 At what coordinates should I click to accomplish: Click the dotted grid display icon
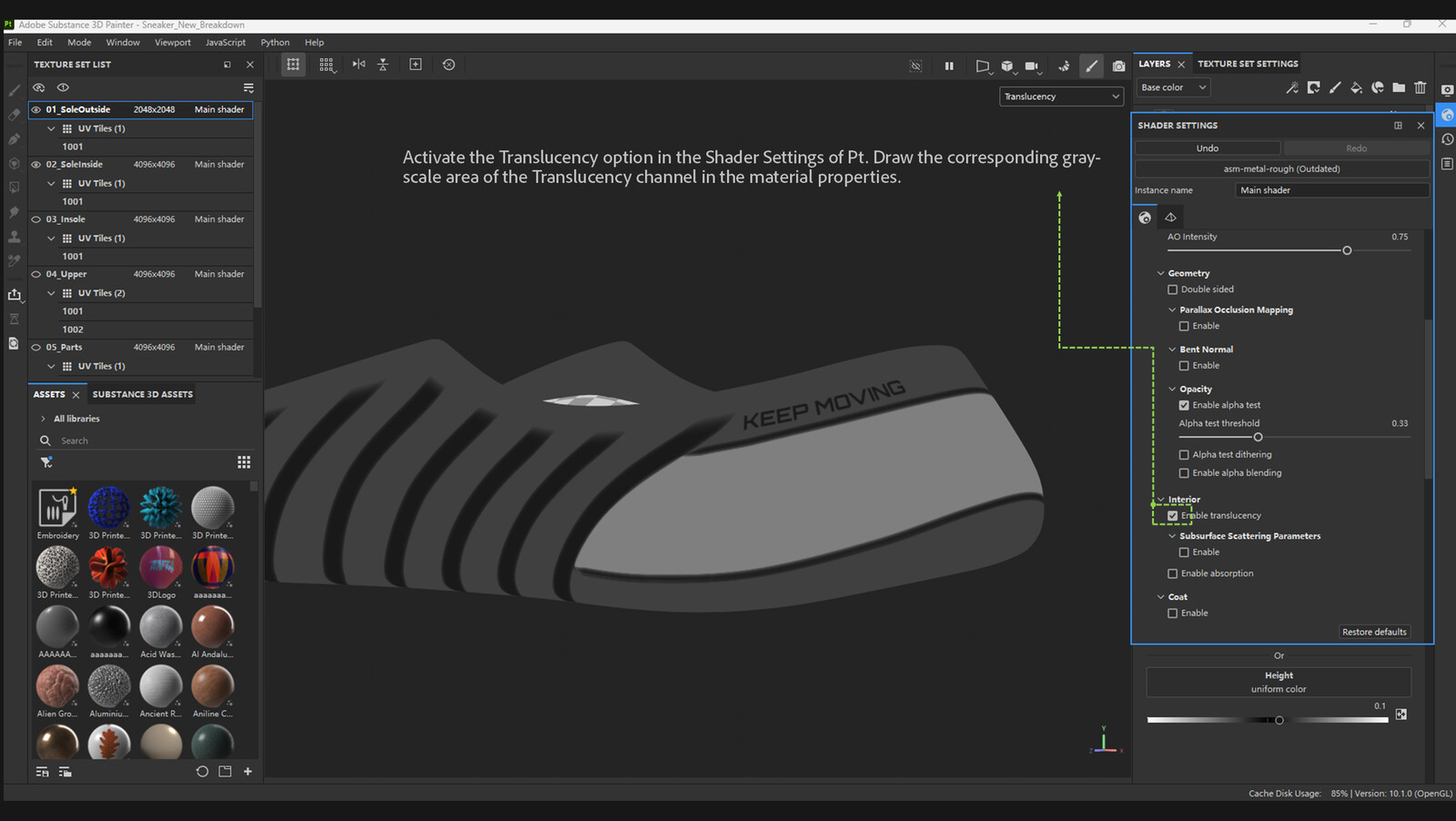coord(327,65)
